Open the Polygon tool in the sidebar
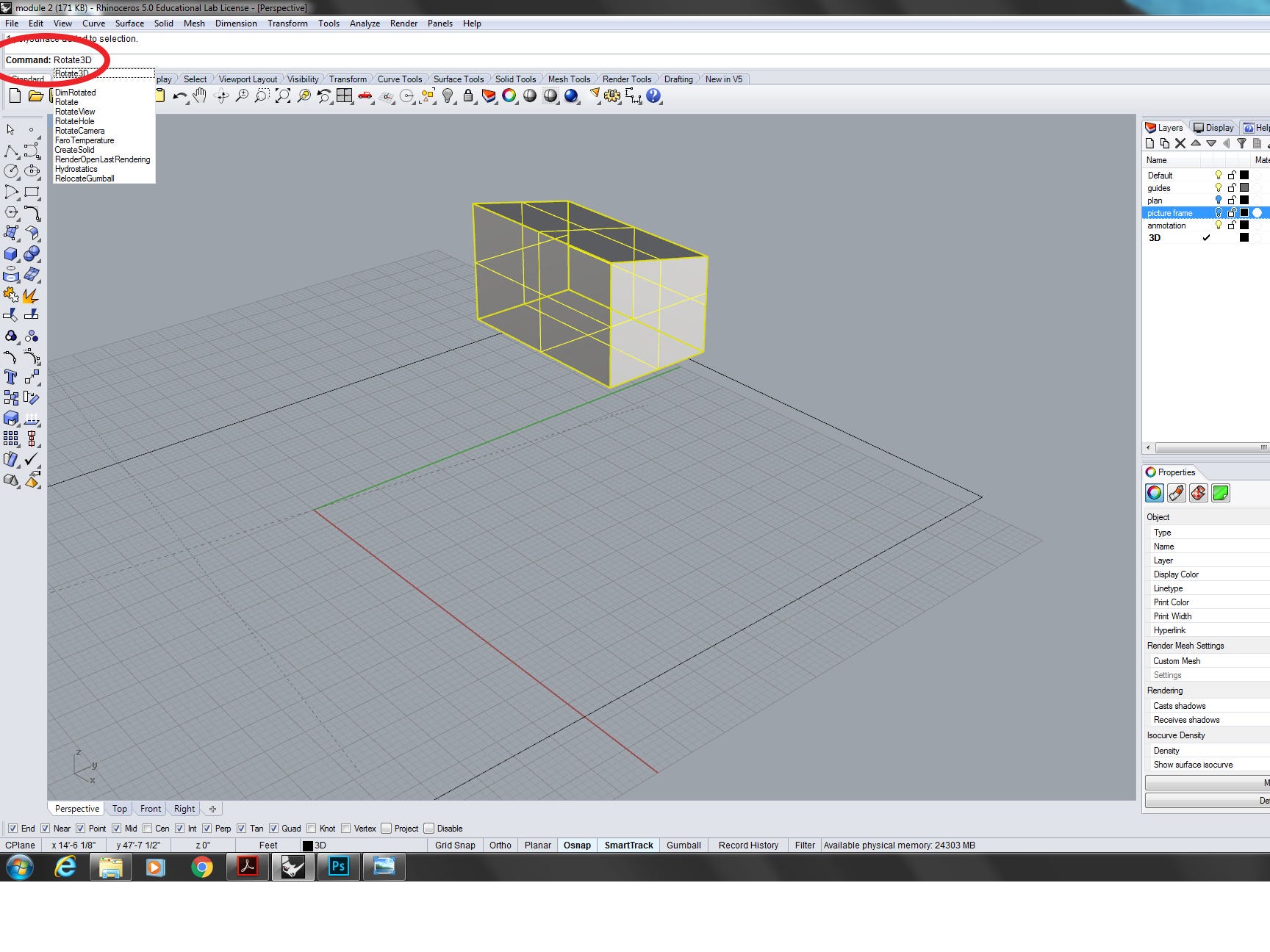The image size is (1270, 952). tap(12, 213)
